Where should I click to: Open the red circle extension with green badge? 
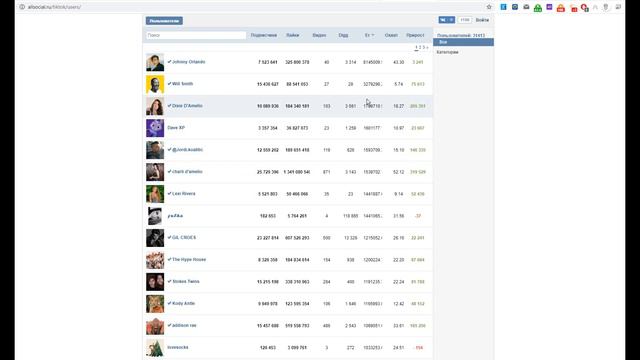pyautogui.click(x=584, y=8)
